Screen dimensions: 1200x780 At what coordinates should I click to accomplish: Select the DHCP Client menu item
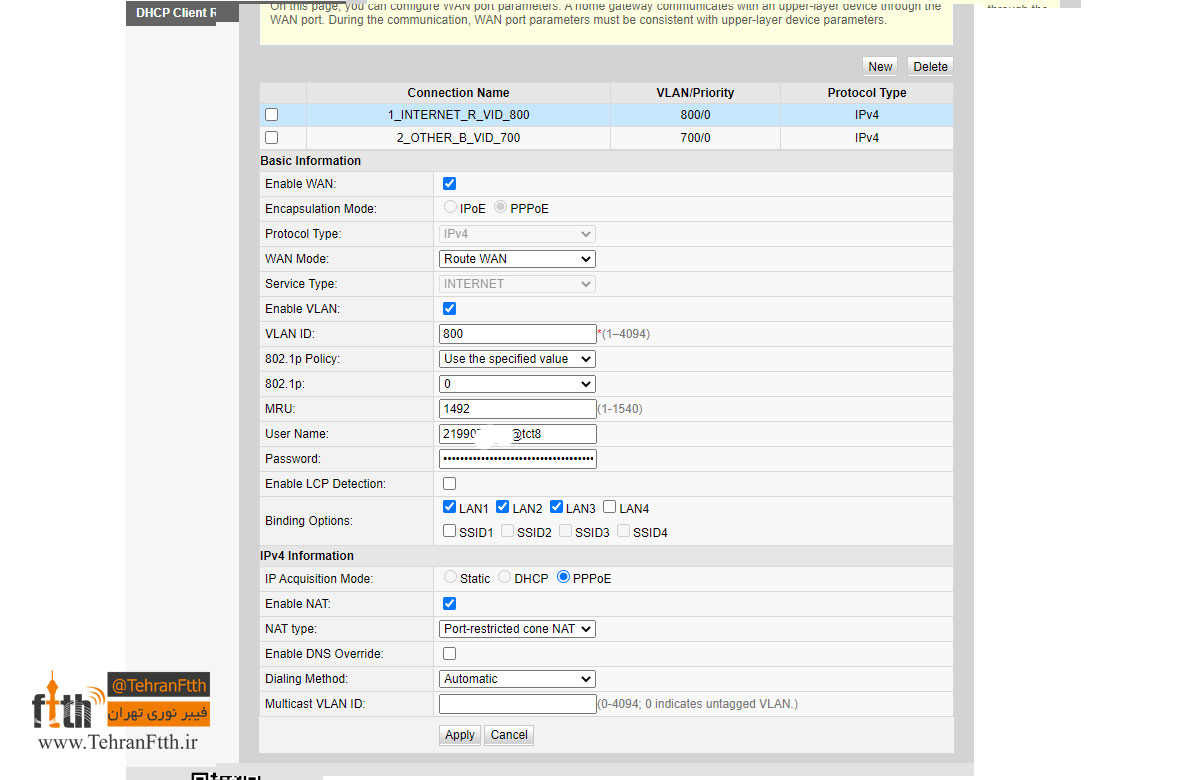click(x=170, y=13)
